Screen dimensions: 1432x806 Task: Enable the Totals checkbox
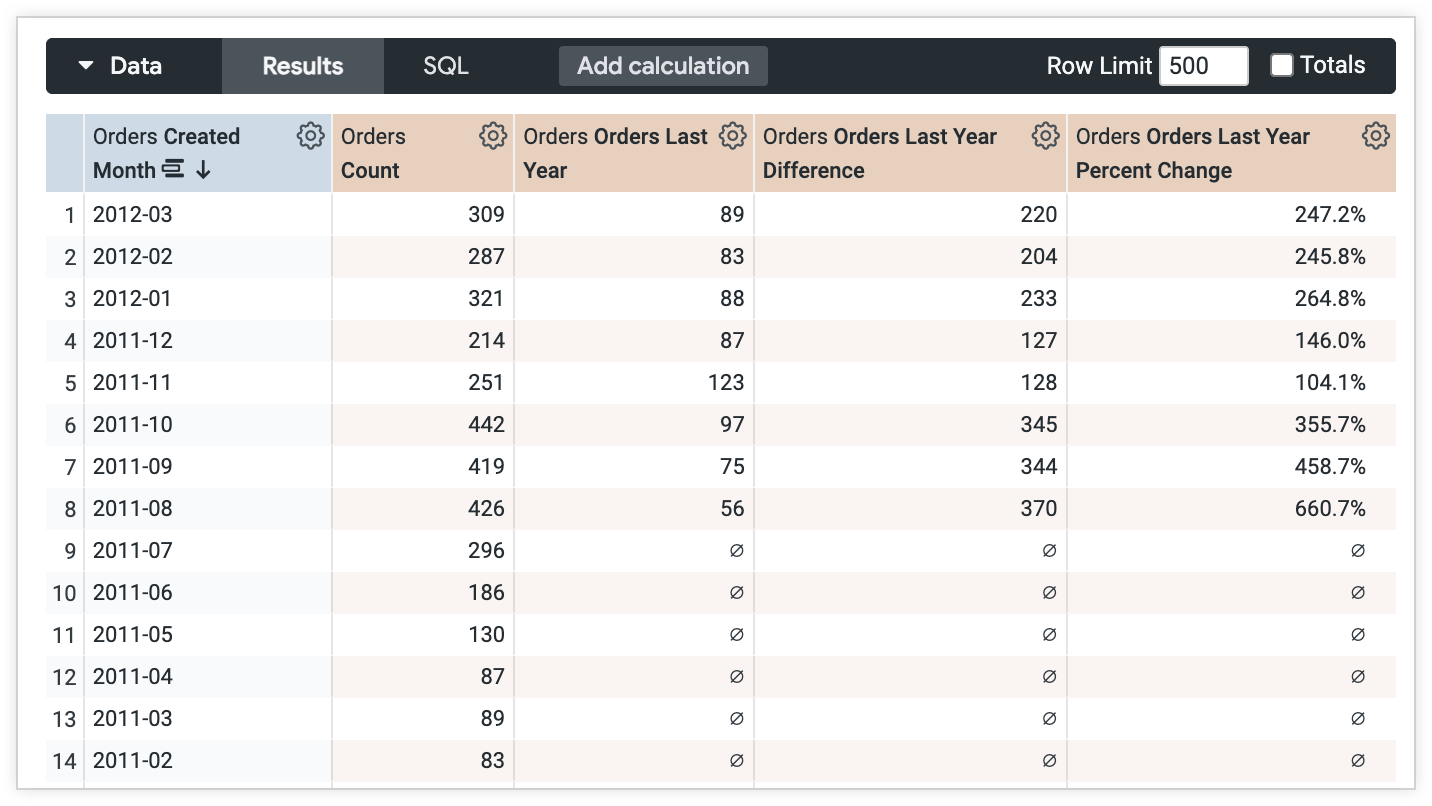(1281, 64)
